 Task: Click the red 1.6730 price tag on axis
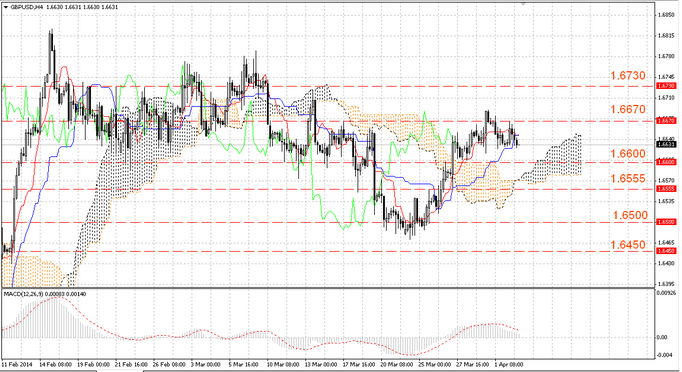(666, 86)
